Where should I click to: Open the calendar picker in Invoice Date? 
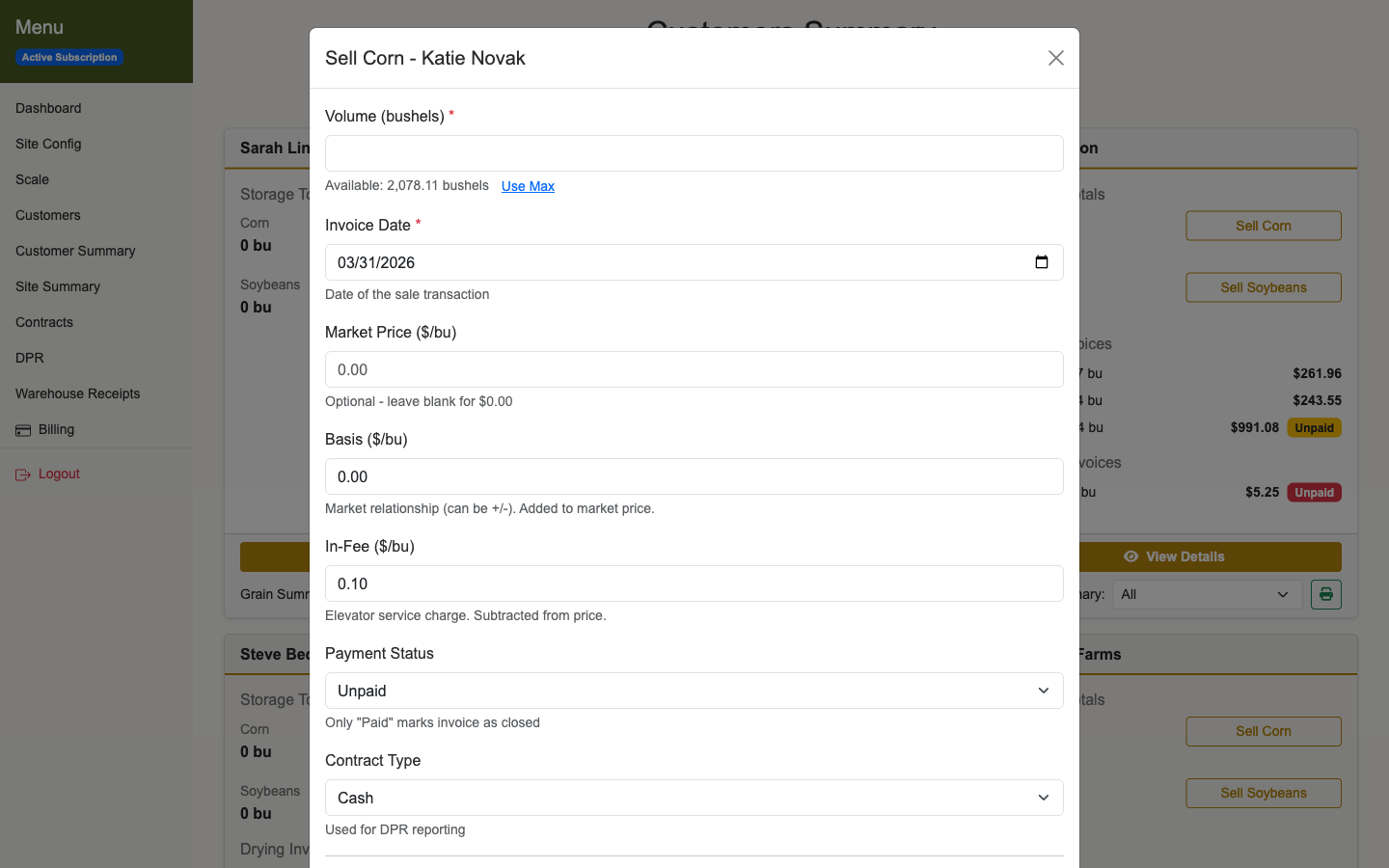click(1042, 261)
